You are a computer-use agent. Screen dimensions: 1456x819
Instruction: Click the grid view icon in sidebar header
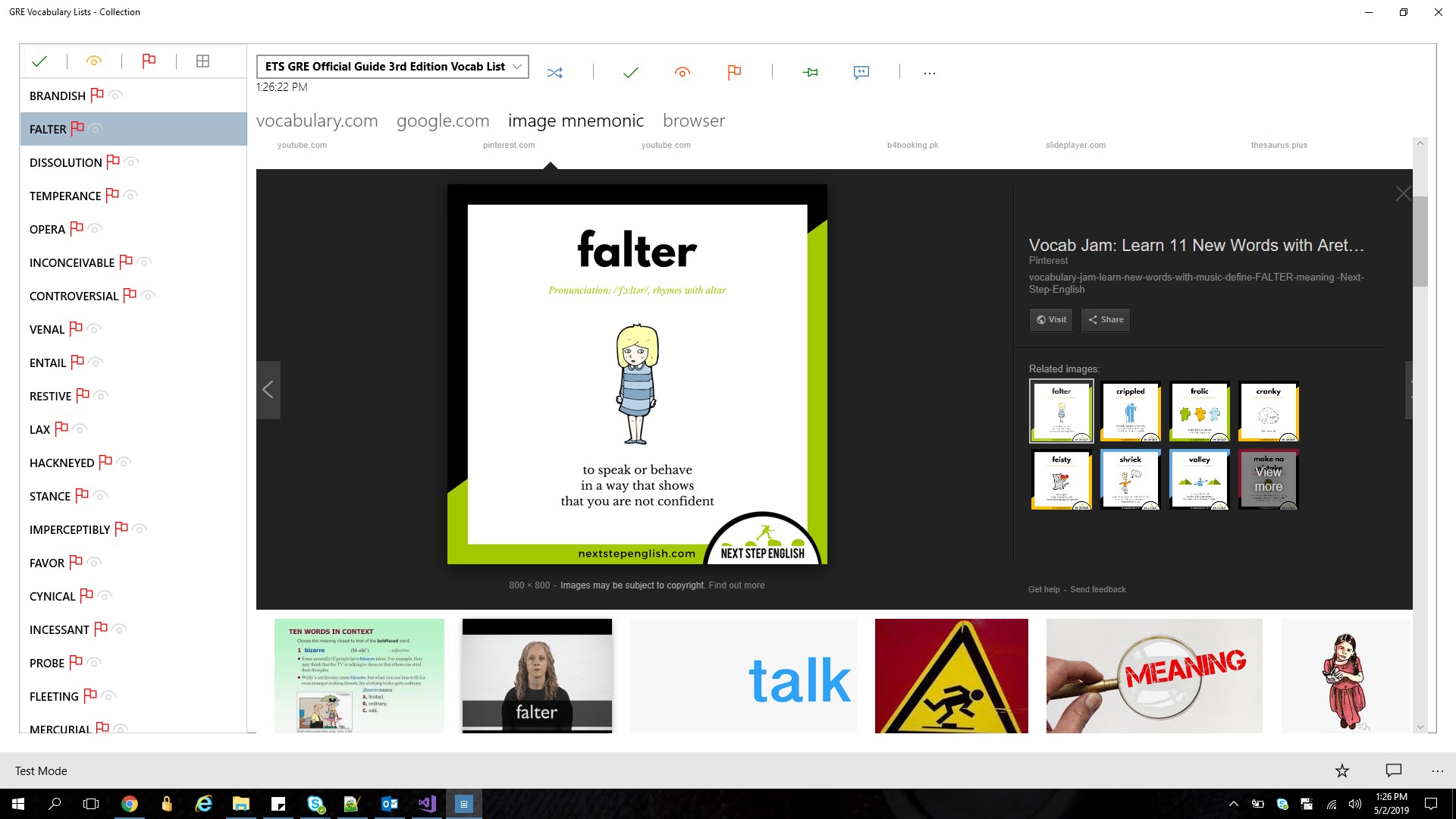[202, 61]
